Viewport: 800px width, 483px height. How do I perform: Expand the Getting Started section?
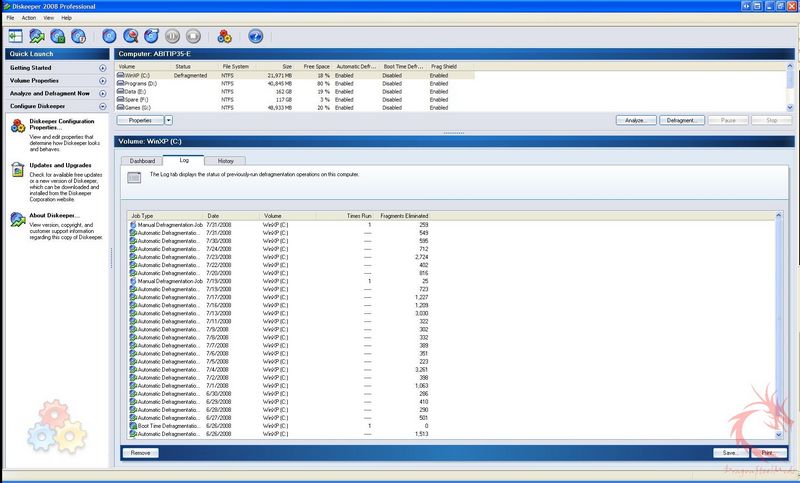102,68
